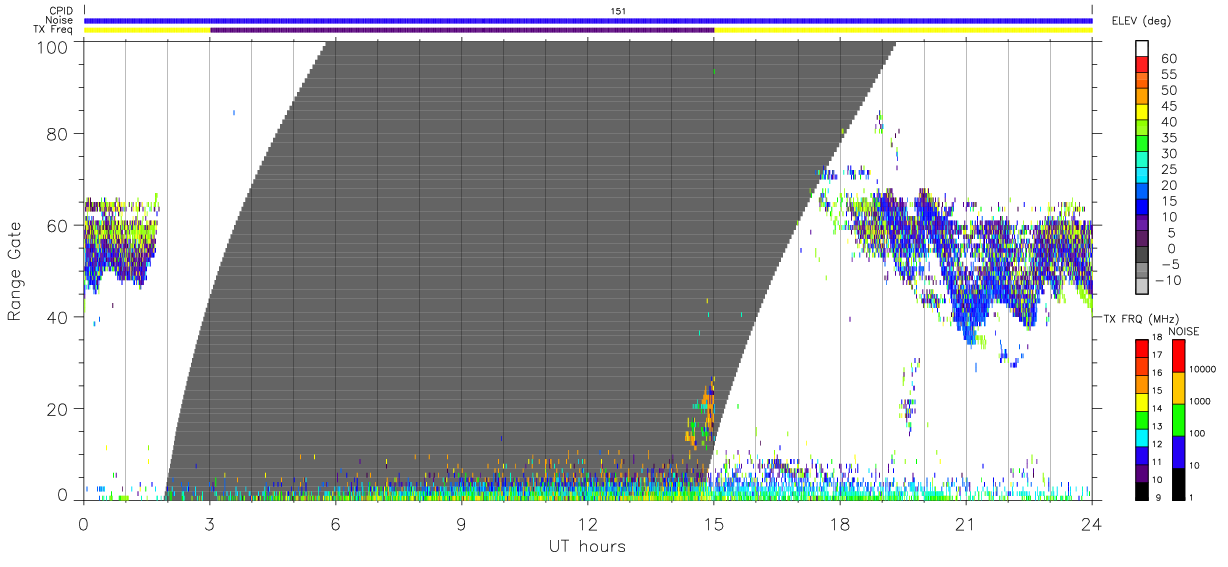This screenshot has height=567, width=1228.
Task: Click the 20 tick label on Range Gate axis
Action: [59, 408]
